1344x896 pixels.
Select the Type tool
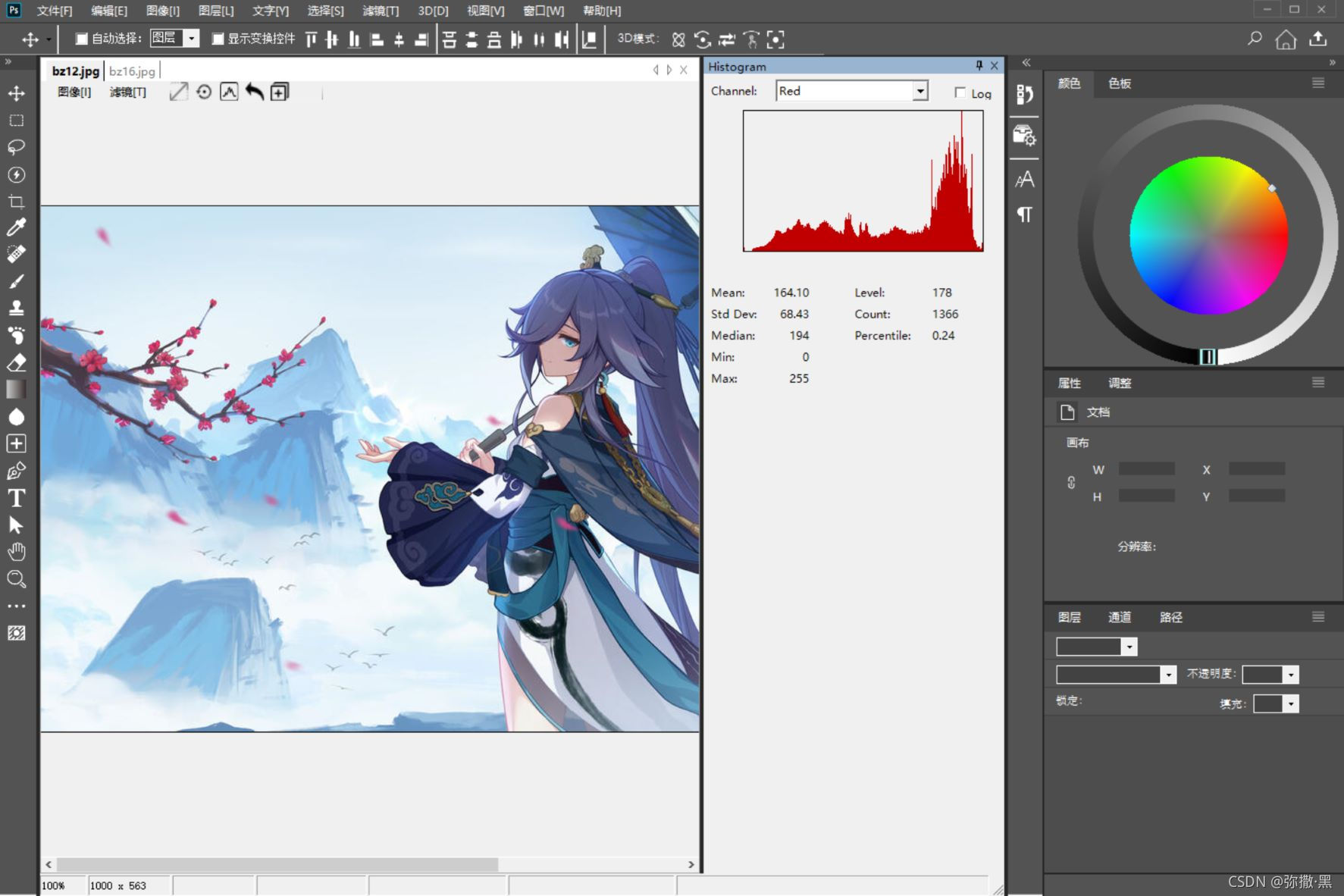point(16,497)
